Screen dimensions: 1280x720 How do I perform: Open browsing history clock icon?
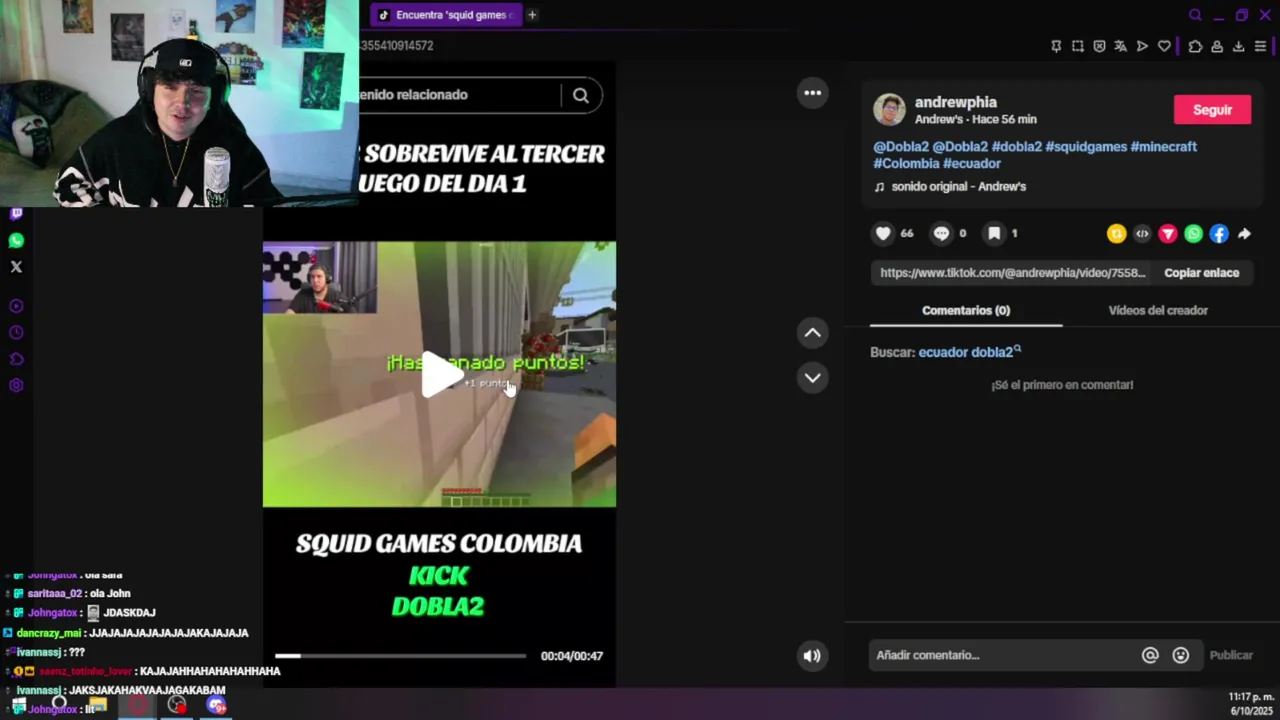[x=16, y=333]
